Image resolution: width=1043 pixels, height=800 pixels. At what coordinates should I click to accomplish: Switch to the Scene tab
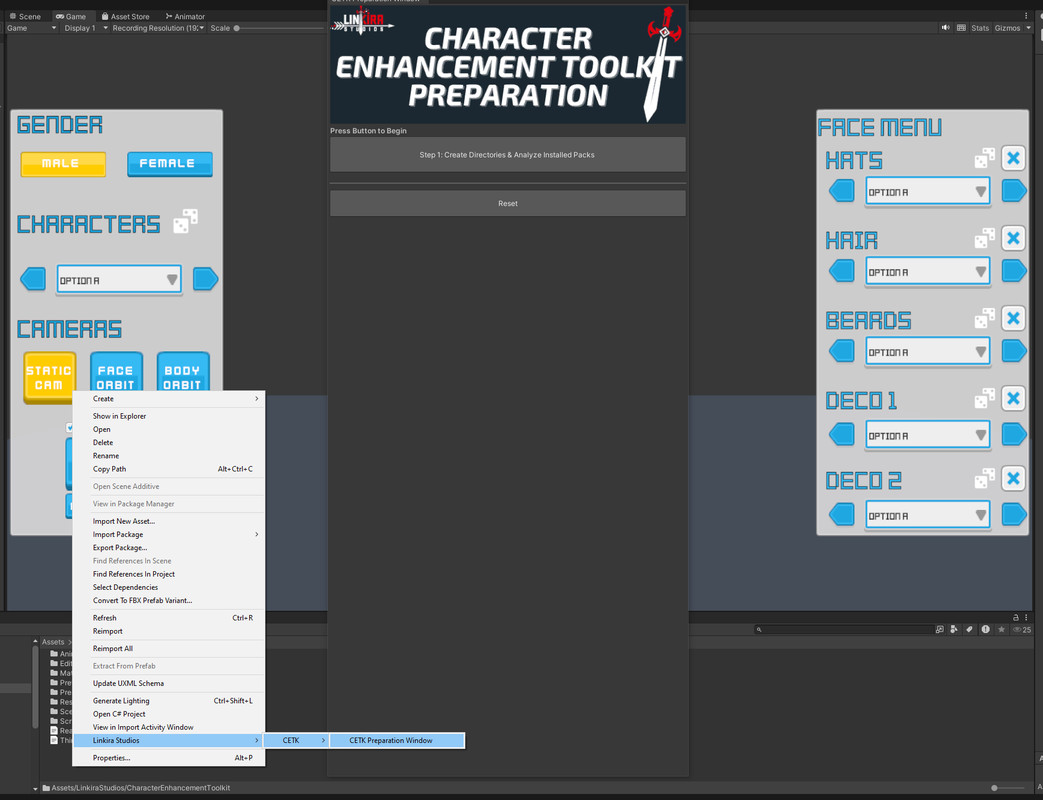[25, 16]
